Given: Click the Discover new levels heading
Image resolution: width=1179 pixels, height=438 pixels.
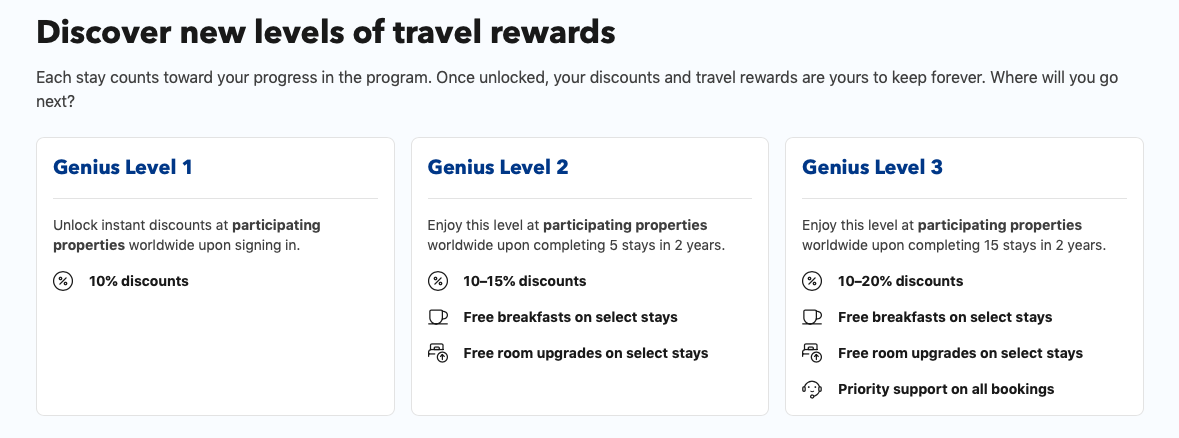Looking at the screenshot, I should [x=325, y=33].
